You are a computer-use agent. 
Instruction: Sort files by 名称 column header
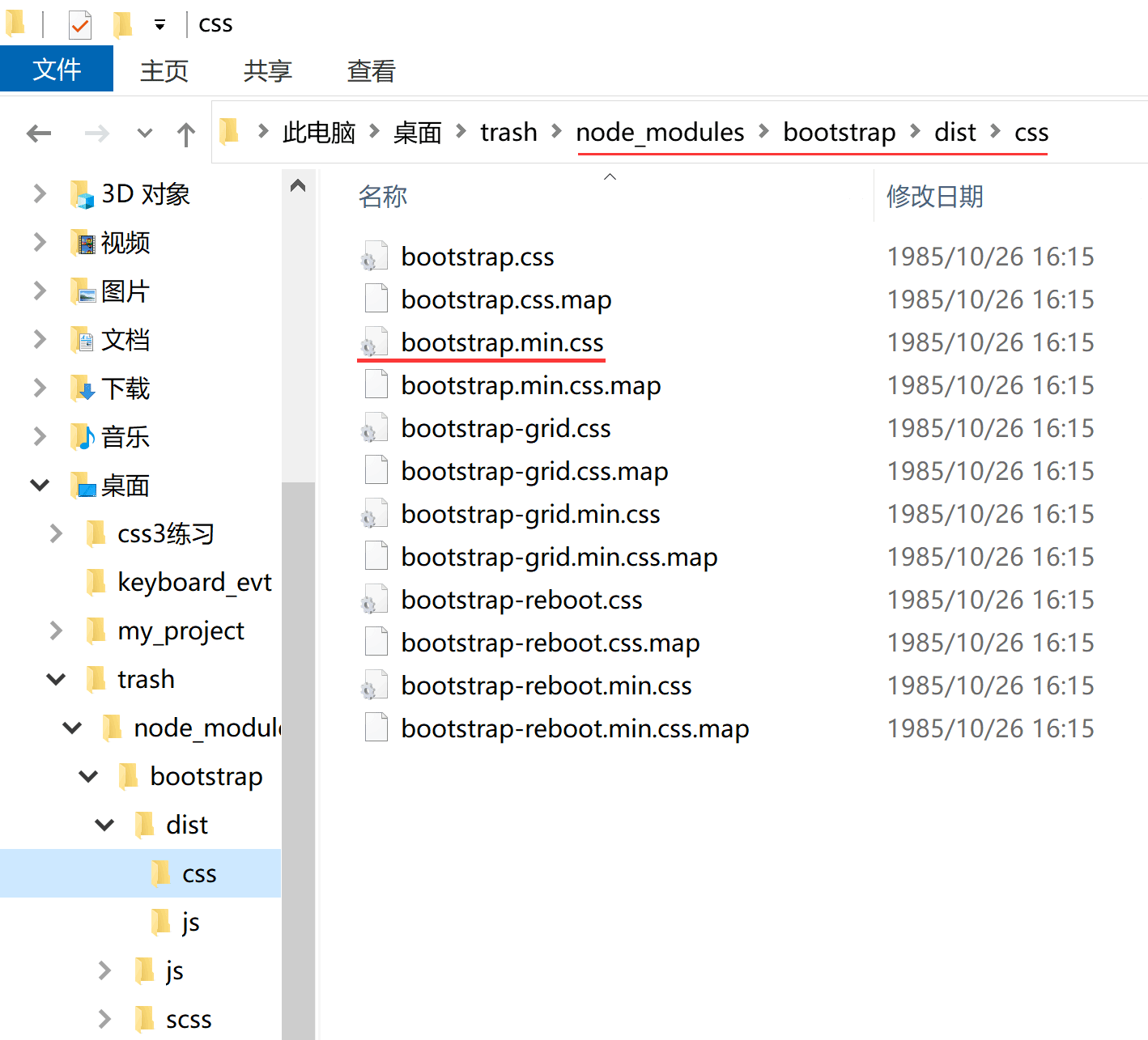(x=383, y=197)
